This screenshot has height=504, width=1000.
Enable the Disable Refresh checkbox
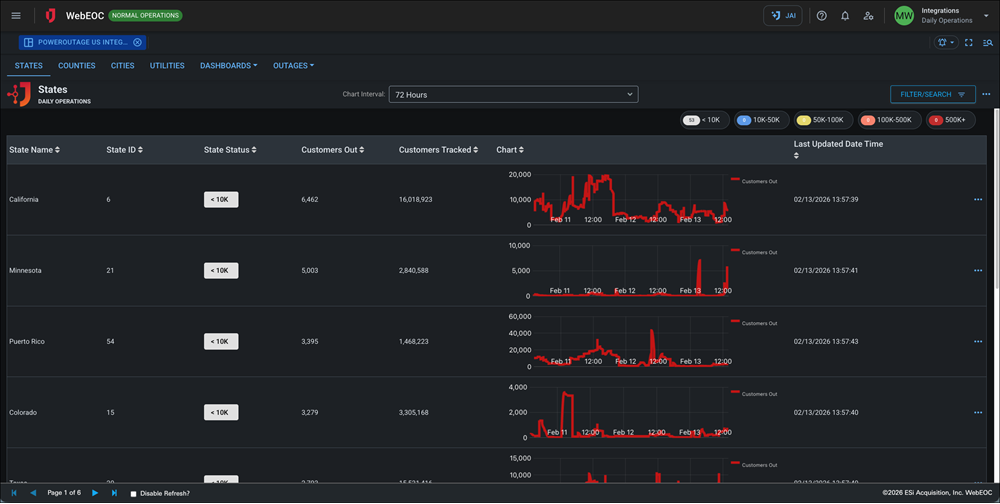coord(134,494)
